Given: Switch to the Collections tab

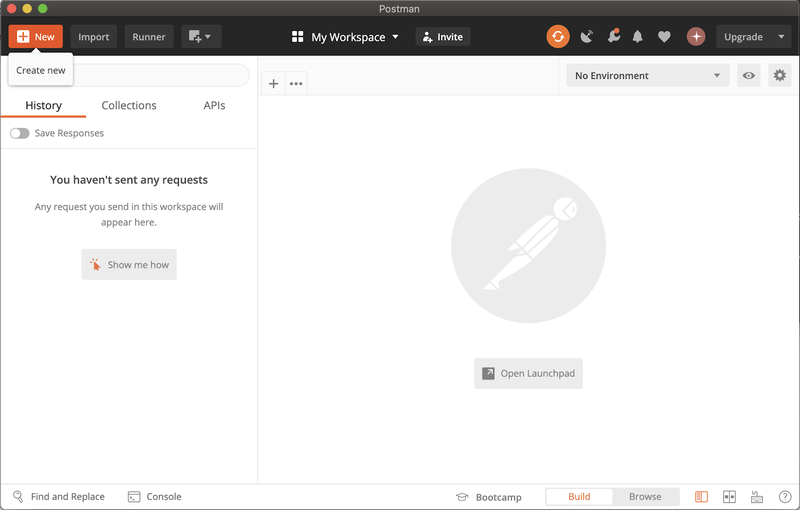Looking at the screenshot, I should [129, 105].
